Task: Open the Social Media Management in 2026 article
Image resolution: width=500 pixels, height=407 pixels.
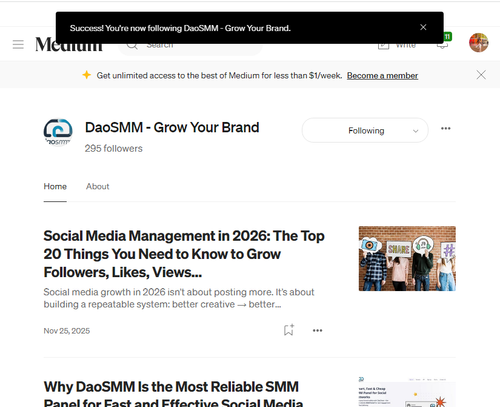Action: [x=184, y=254]
